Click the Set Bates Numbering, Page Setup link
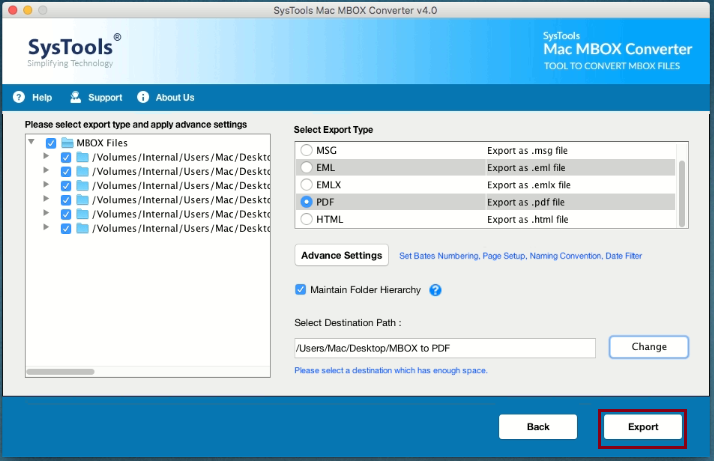The image size is (714, 461). pyautogui.click(x=520, y=256)
